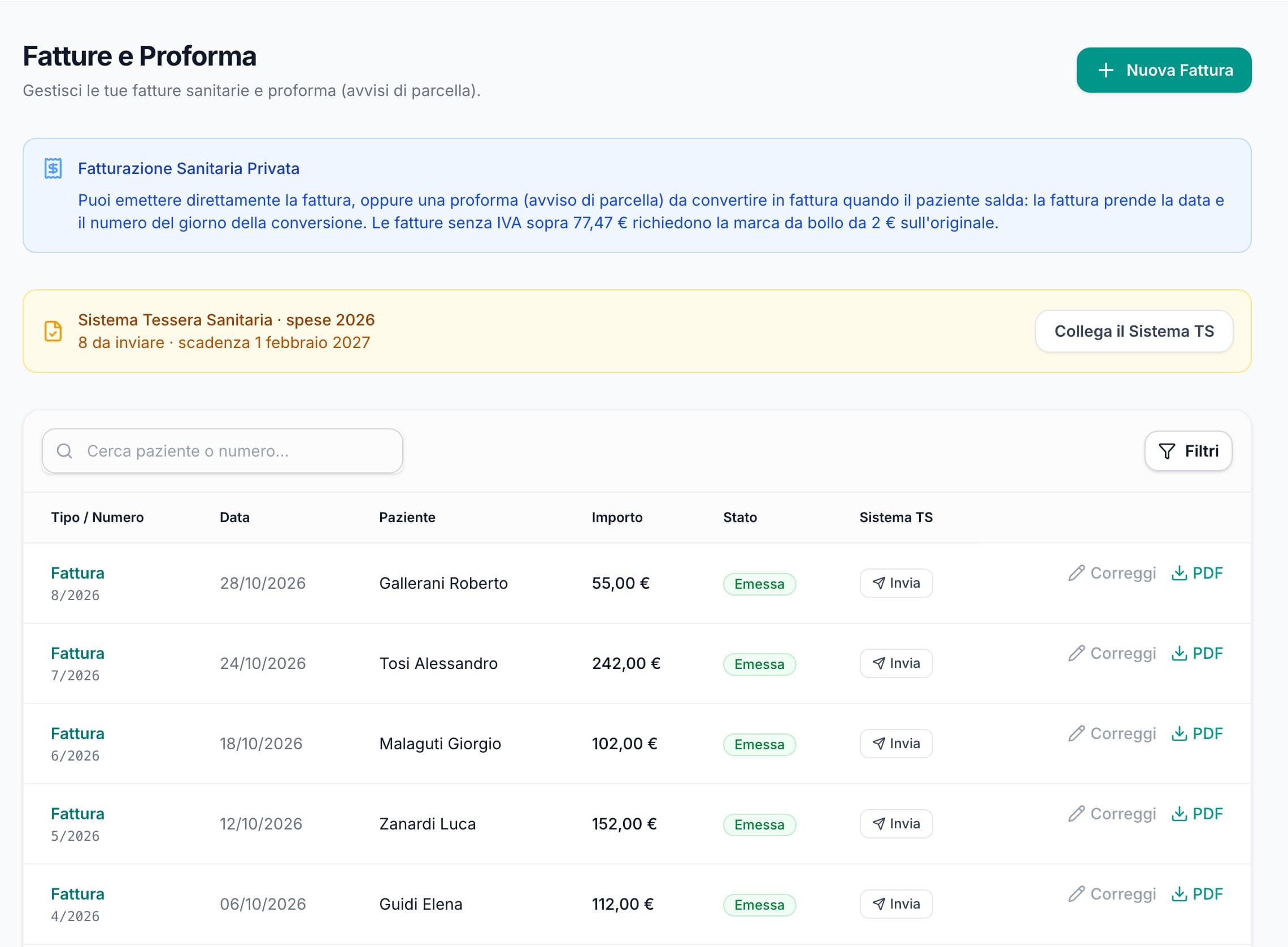Click Invia for Malaguti Giorgio
This screenshot has width=1288, height=947.
(895, 744)
